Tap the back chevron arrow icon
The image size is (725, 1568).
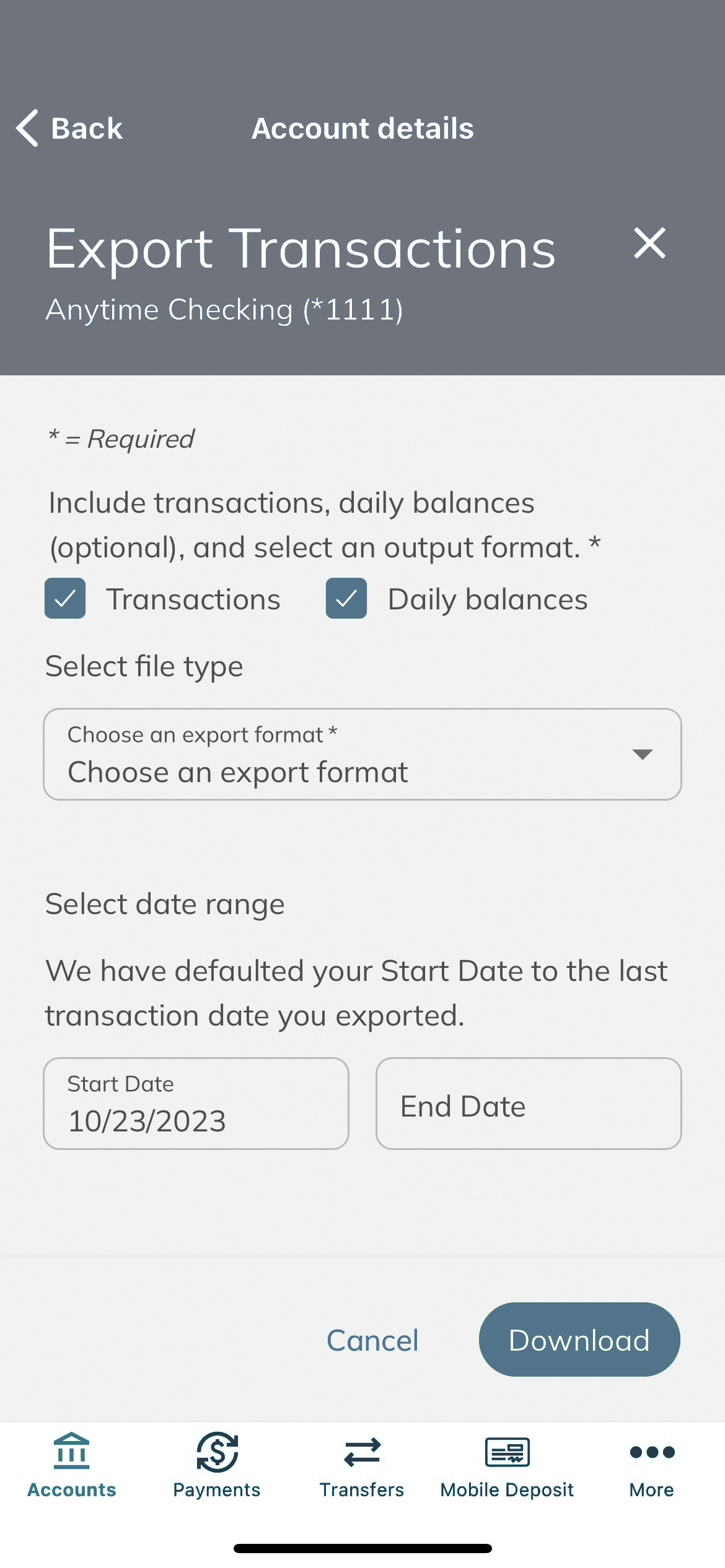tap(27, 128)
